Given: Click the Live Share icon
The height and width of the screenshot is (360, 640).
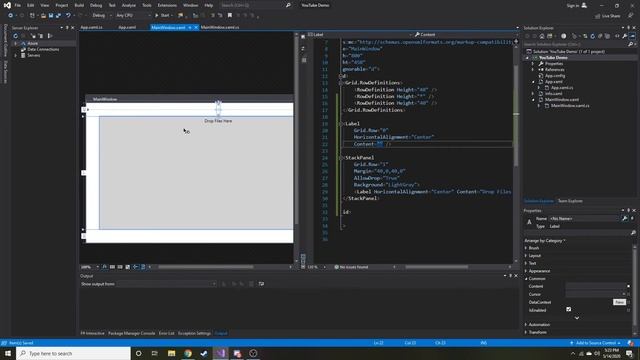Looking at the screenshot, I should [597, 16].
